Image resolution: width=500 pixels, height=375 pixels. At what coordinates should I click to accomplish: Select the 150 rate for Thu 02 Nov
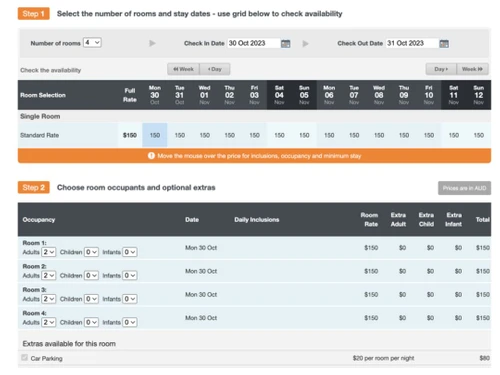(x=229, y=135)
